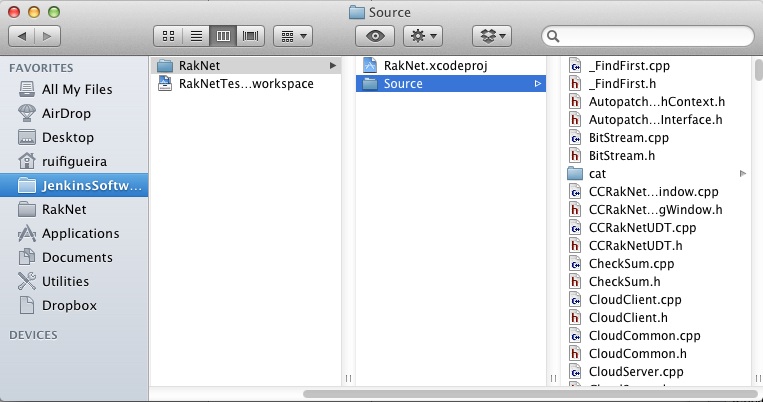The width and height of the screenshot is (763, 402).
Task: Open the Applications sidebar folder
Action: pyautogui.click(x=80, y=233)
